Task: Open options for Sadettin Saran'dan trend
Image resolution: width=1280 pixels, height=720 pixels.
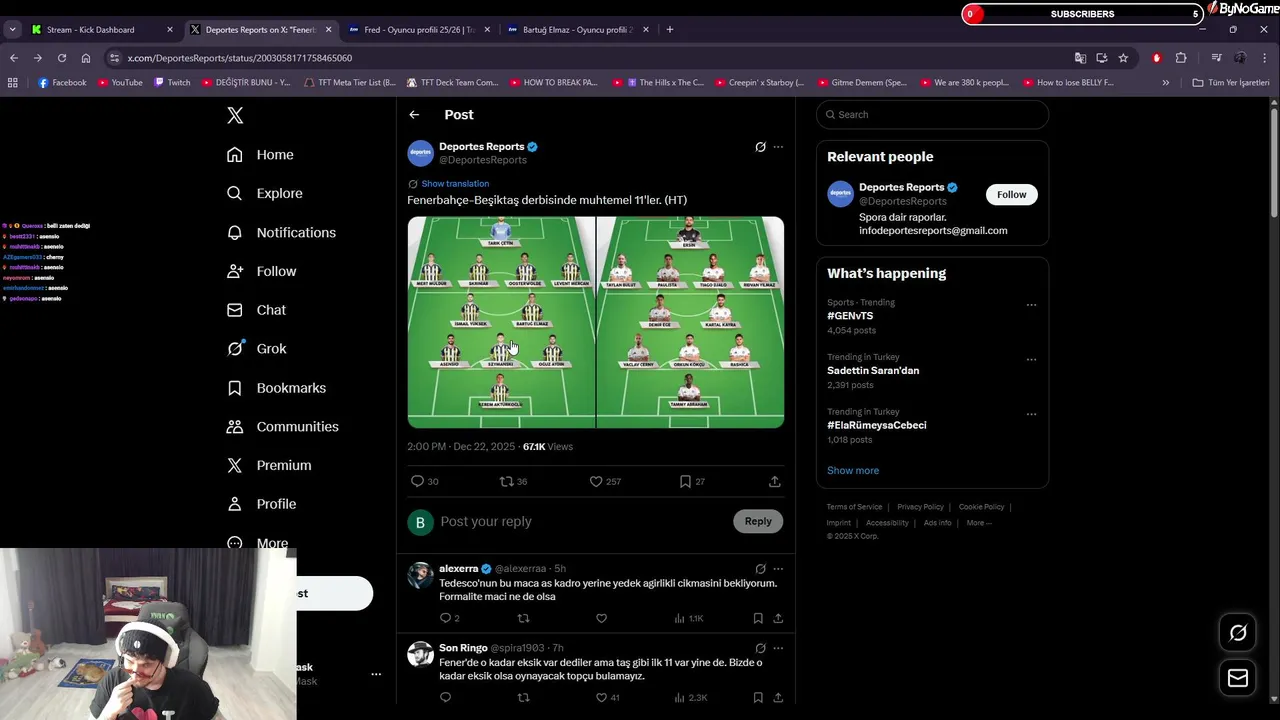Action: tap(1031, 360)
